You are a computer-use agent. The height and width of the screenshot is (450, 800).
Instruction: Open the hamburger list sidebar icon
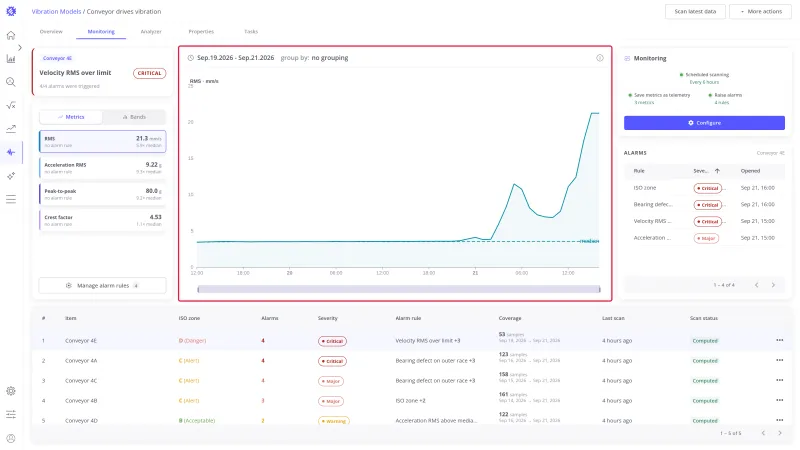[x=11, y=199]
